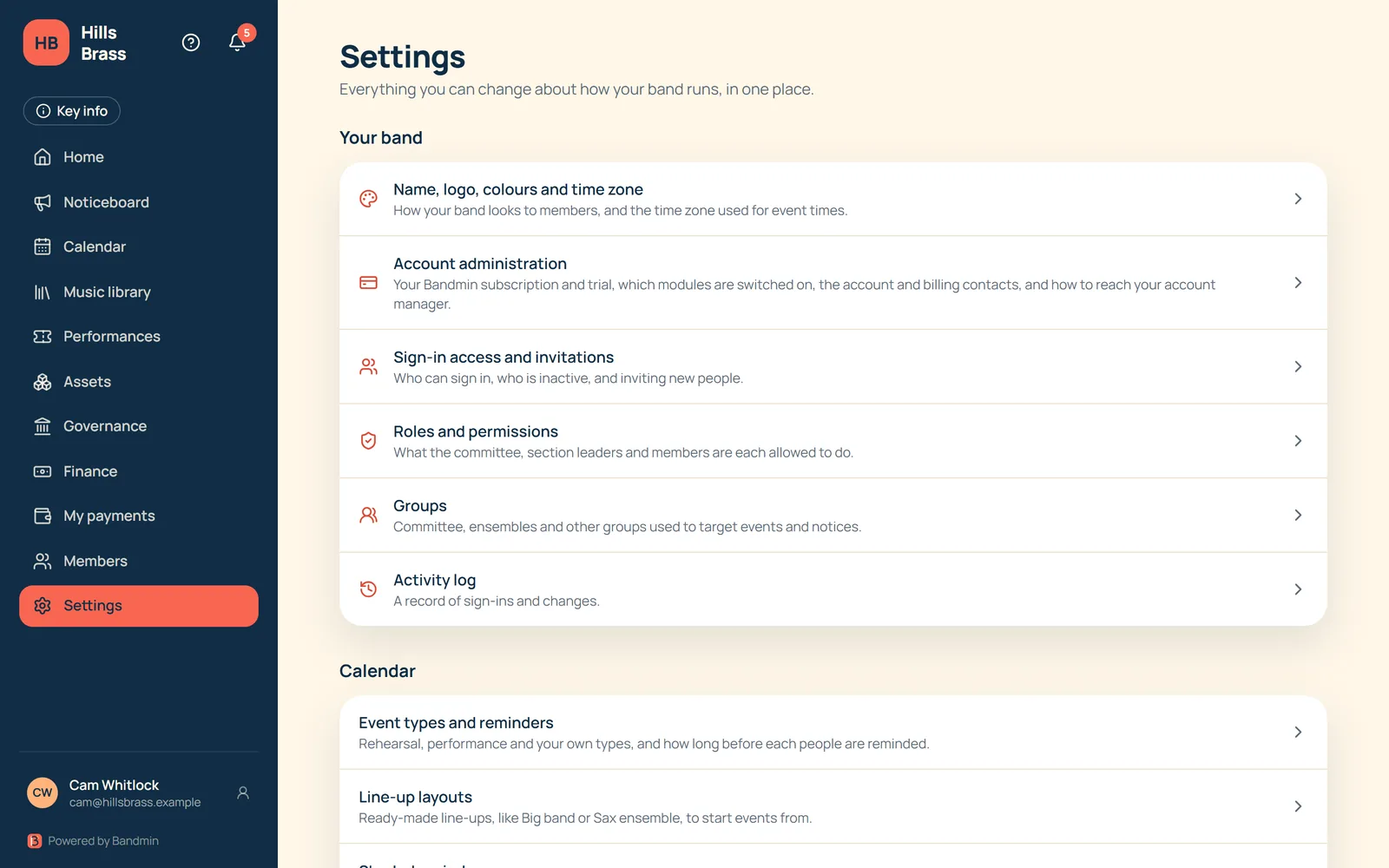Expand the Groups row chevron
The image size is (1389, 868).
pyautogui.click(x=1298, y=515)
